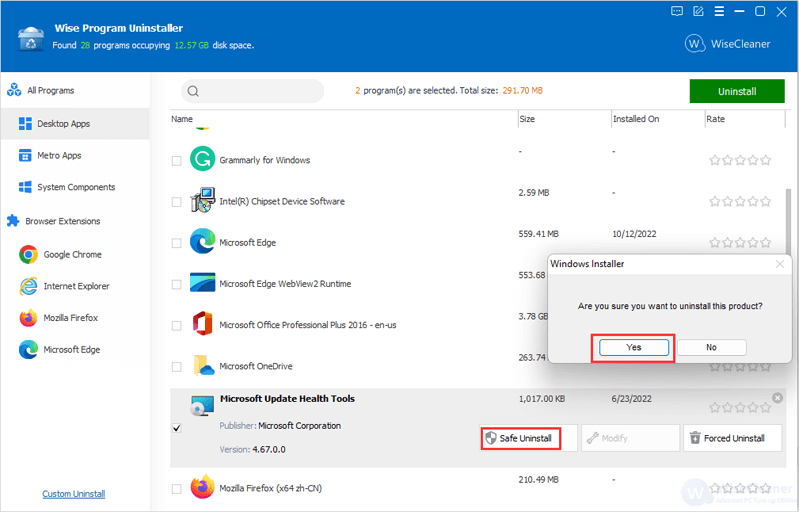Uncheck Microsoft Update Health Tools checkbox

(177, 427)
